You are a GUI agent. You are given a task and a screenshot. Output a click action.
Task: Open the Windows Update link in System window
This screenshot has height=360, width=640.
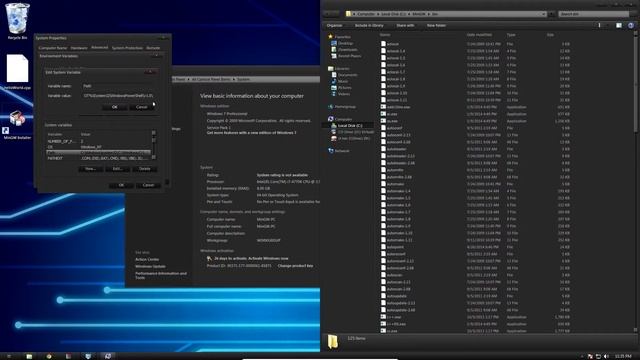[150, 266]
